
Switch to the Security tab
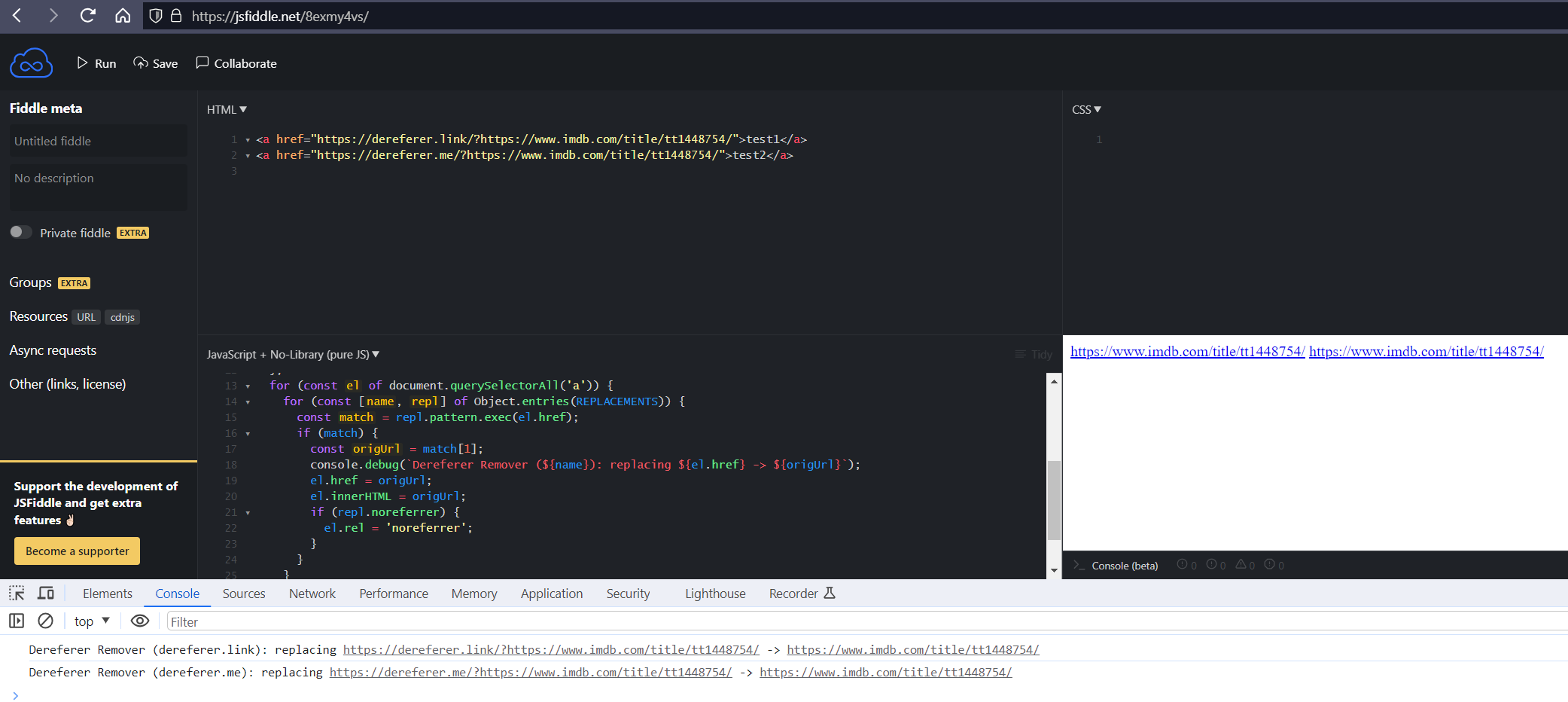[628, 594]
